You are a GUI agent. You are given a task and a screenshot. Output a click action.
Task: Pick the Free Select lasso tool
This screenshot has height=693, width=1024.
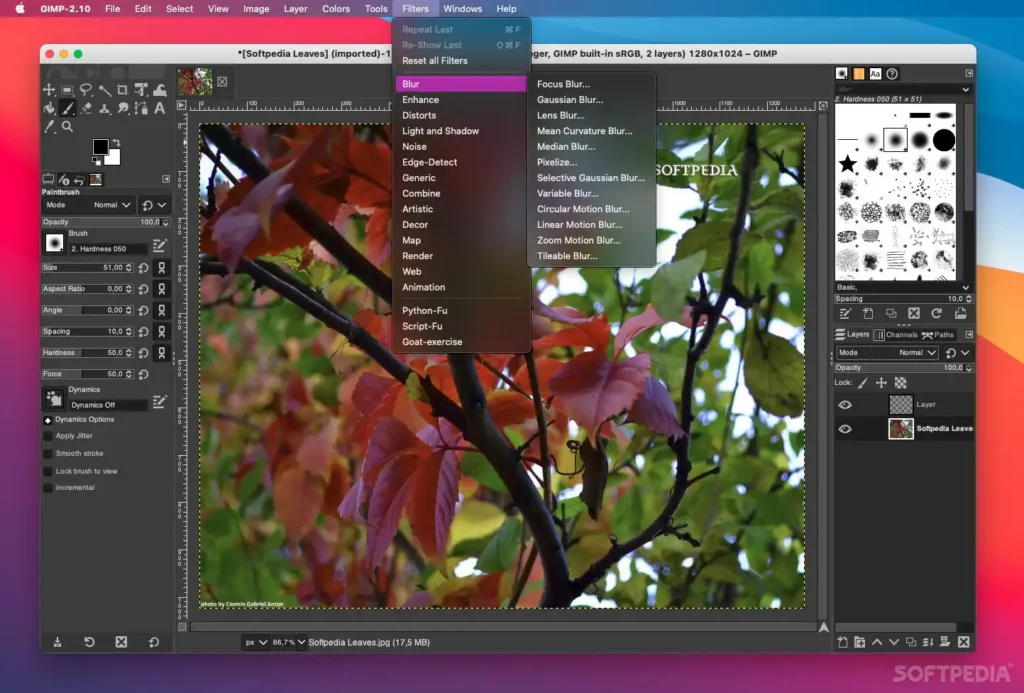click(x=86, y=89)
